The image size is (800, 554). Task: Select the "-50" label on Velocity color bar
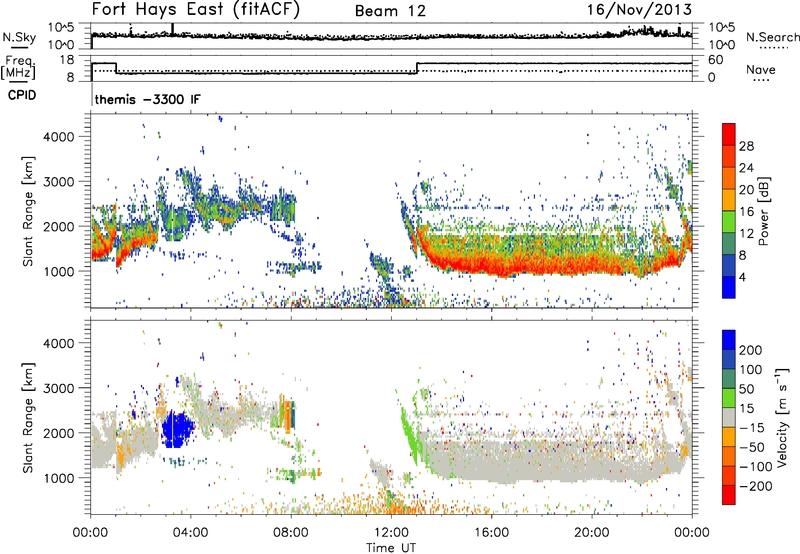[x=752, y=447]
